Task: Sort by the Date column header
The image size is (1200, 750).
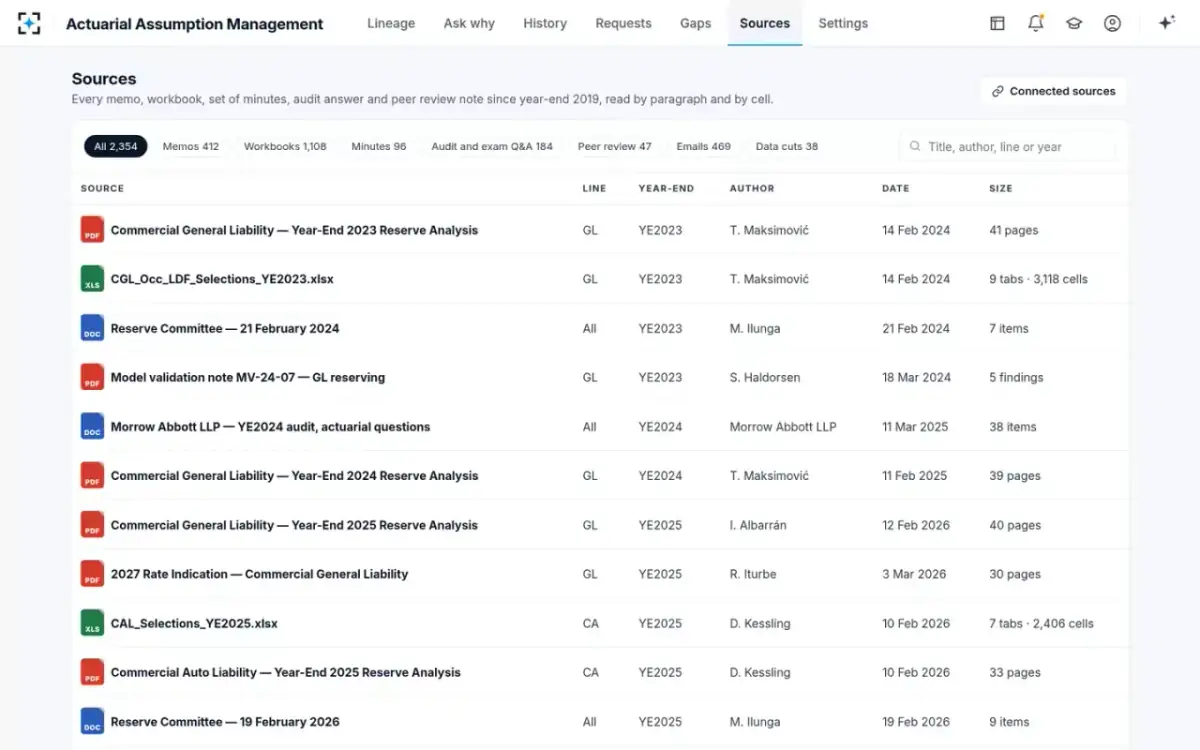Action: coord(896,188)
